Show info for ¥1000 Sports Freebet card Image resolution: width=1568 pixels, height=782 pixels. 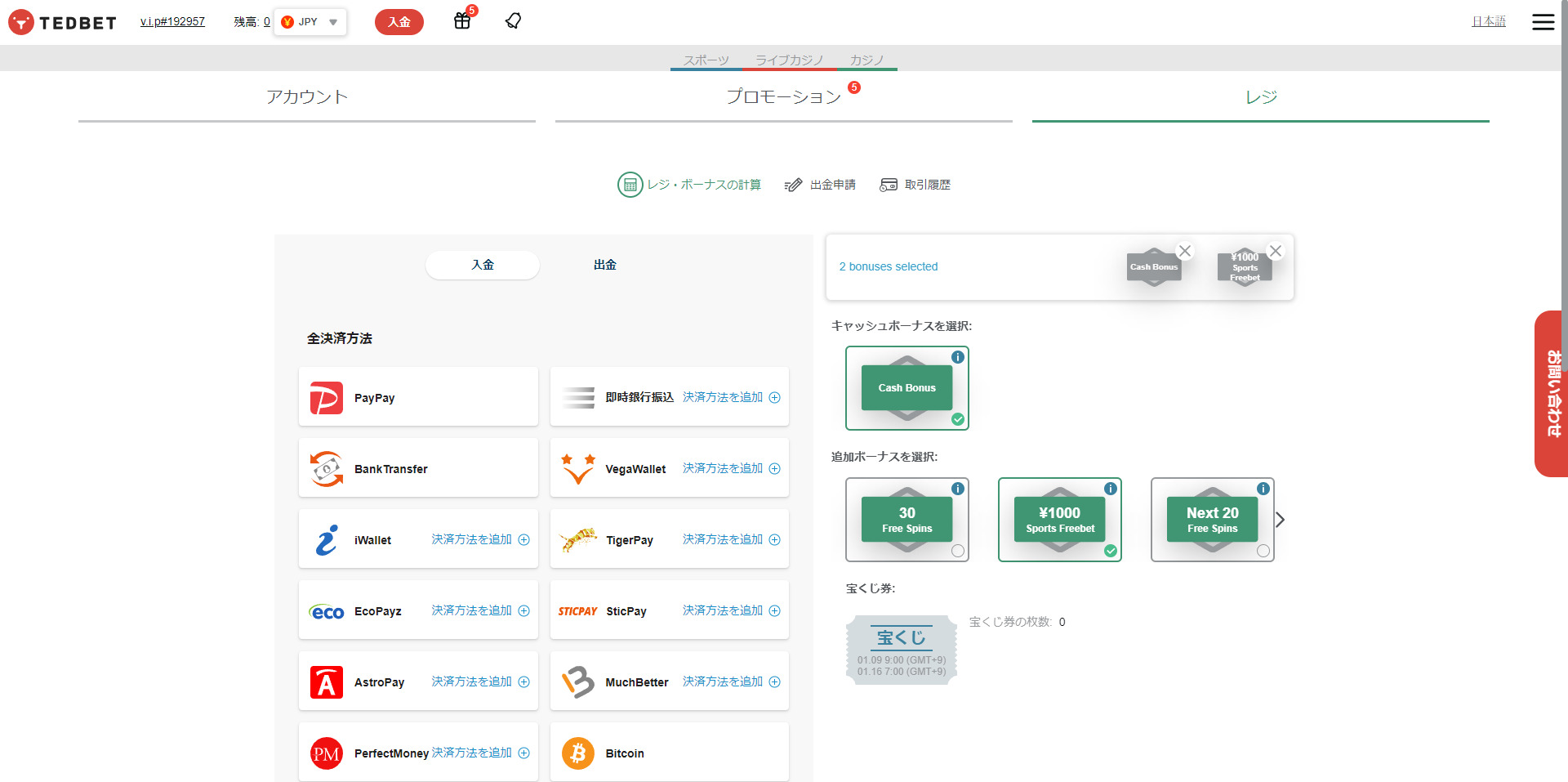point(1111,489)
